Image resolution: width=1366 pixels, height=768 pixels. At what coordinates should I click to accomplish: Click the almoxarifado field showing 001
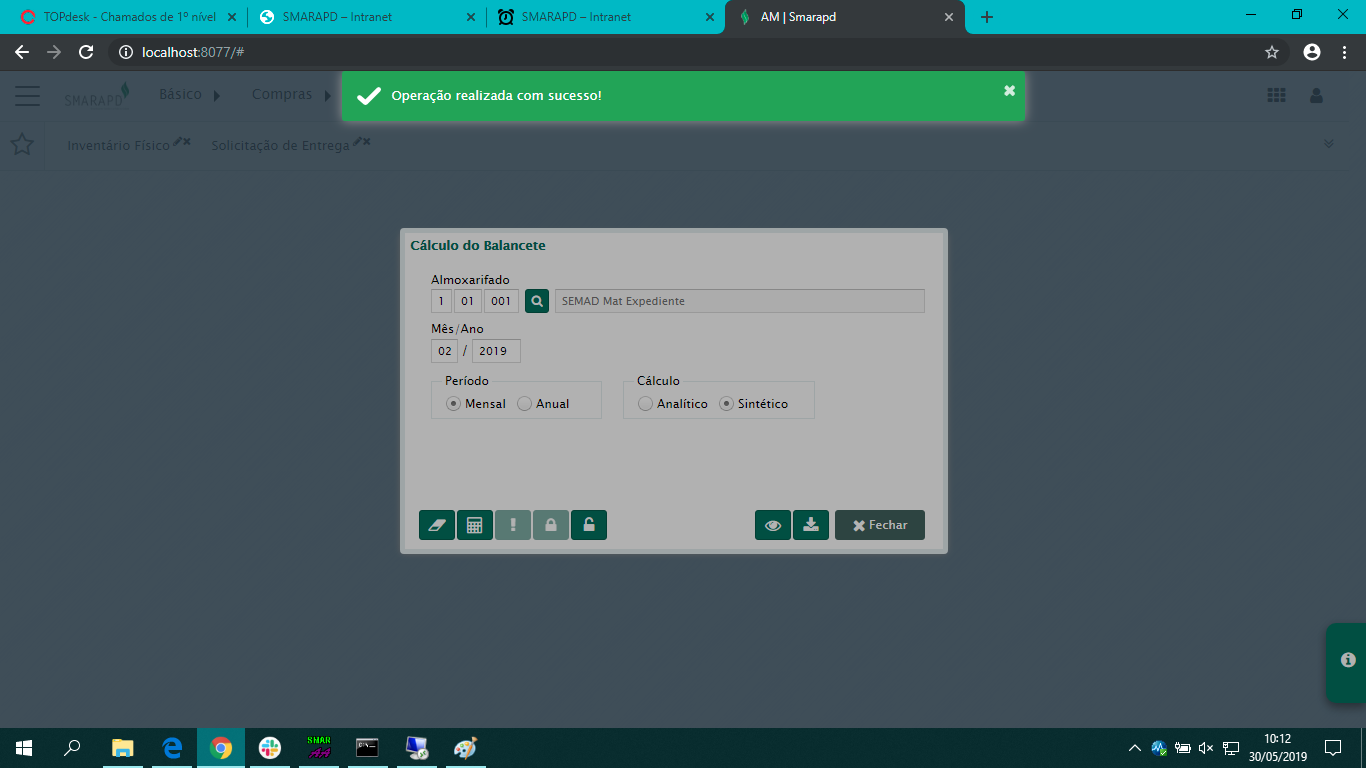coord(501,301)
